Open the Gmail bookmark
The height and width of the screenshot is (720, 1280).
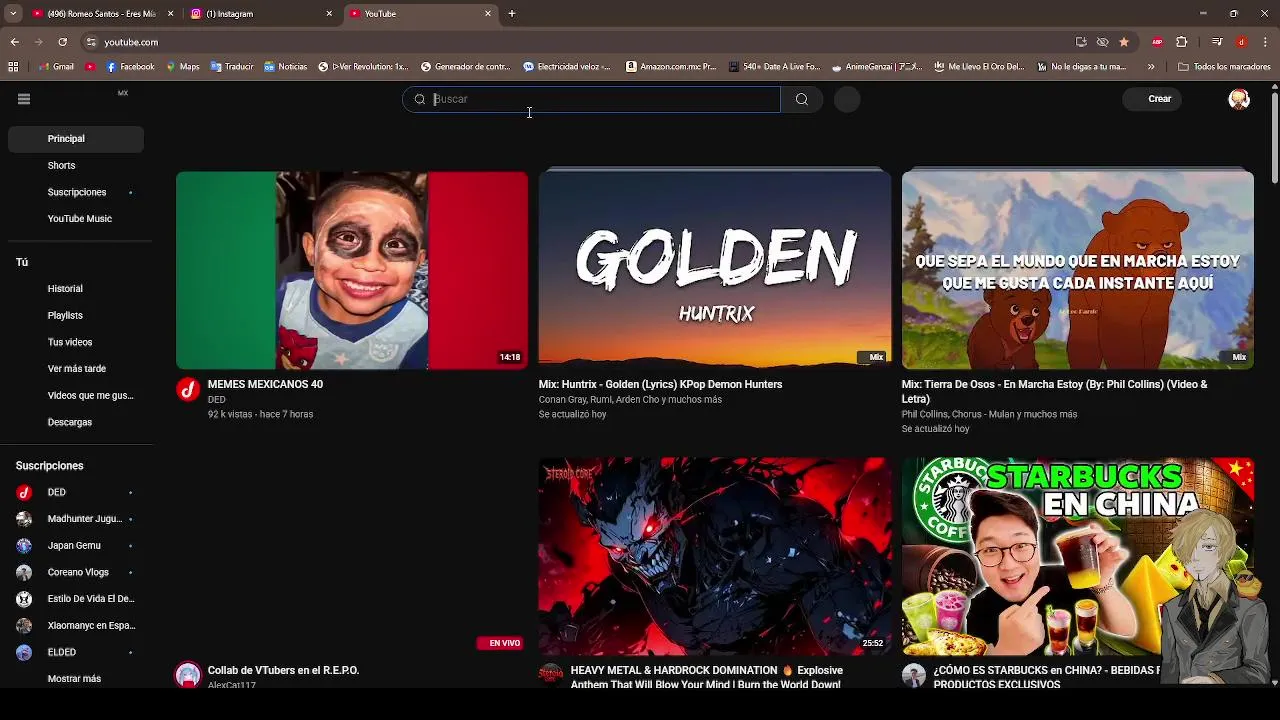[x=56, y=67]
